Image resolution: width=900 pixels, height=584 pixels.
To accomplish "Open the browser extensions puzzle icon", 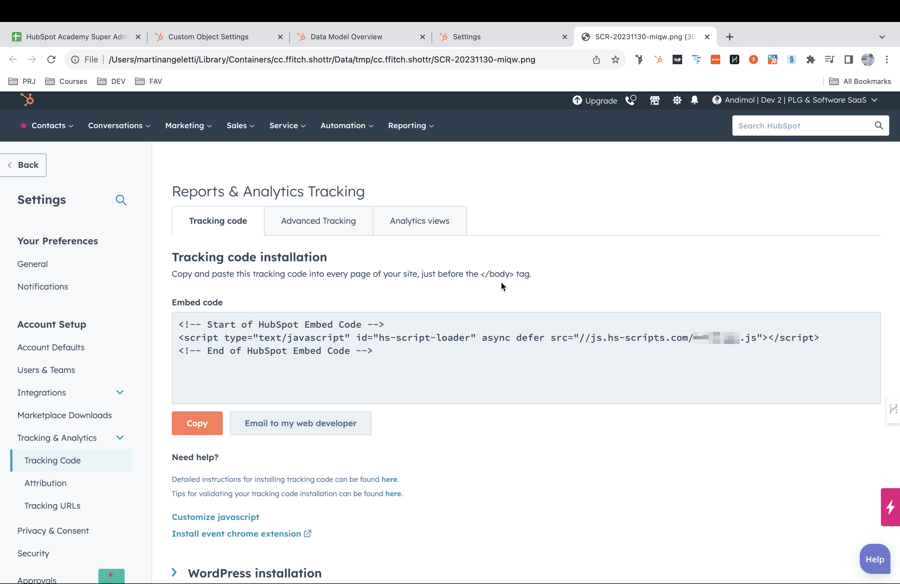I will point(810,60).
